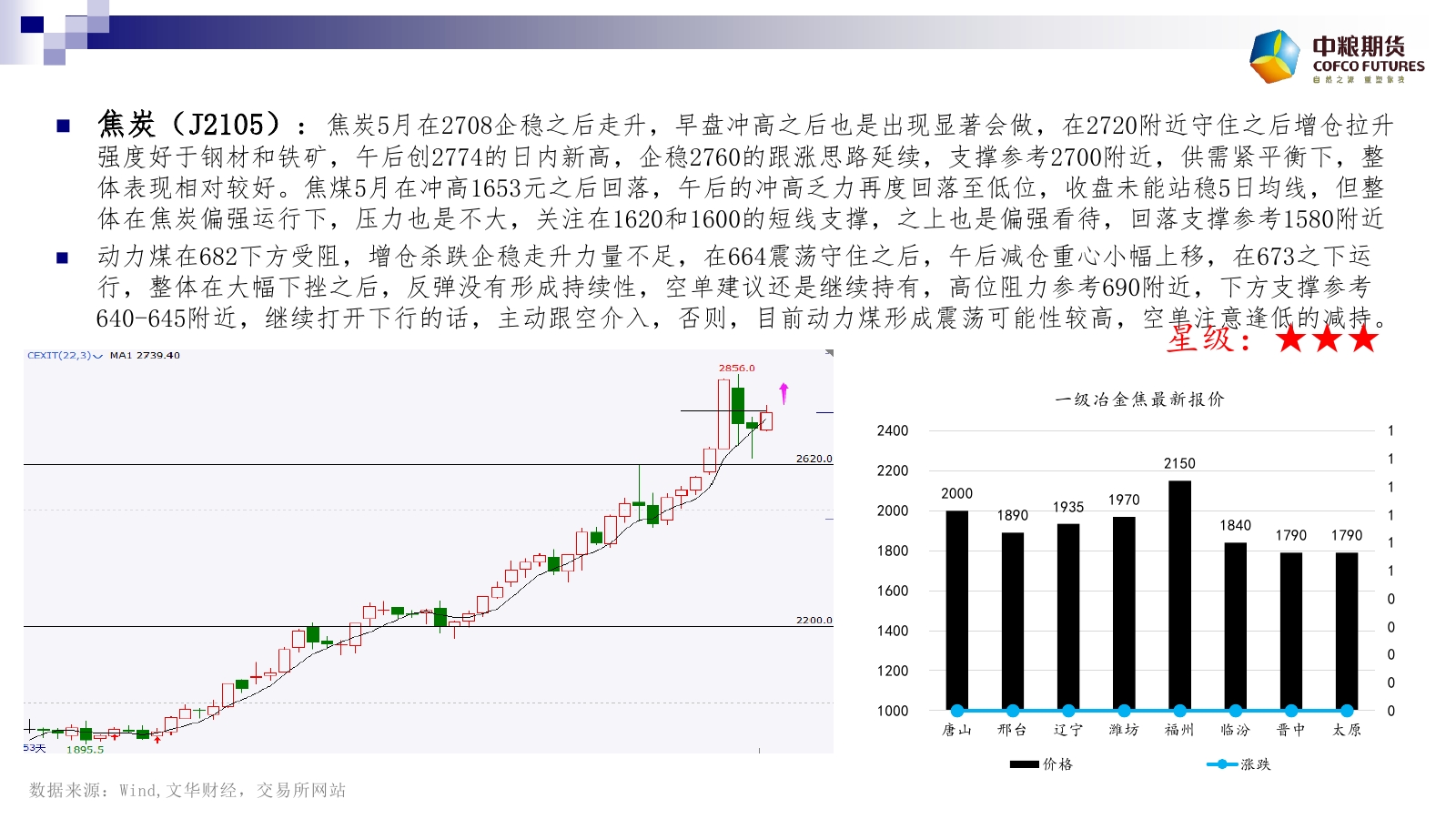Select the 涨跌 legend entry

click(x=1239, y=764)
